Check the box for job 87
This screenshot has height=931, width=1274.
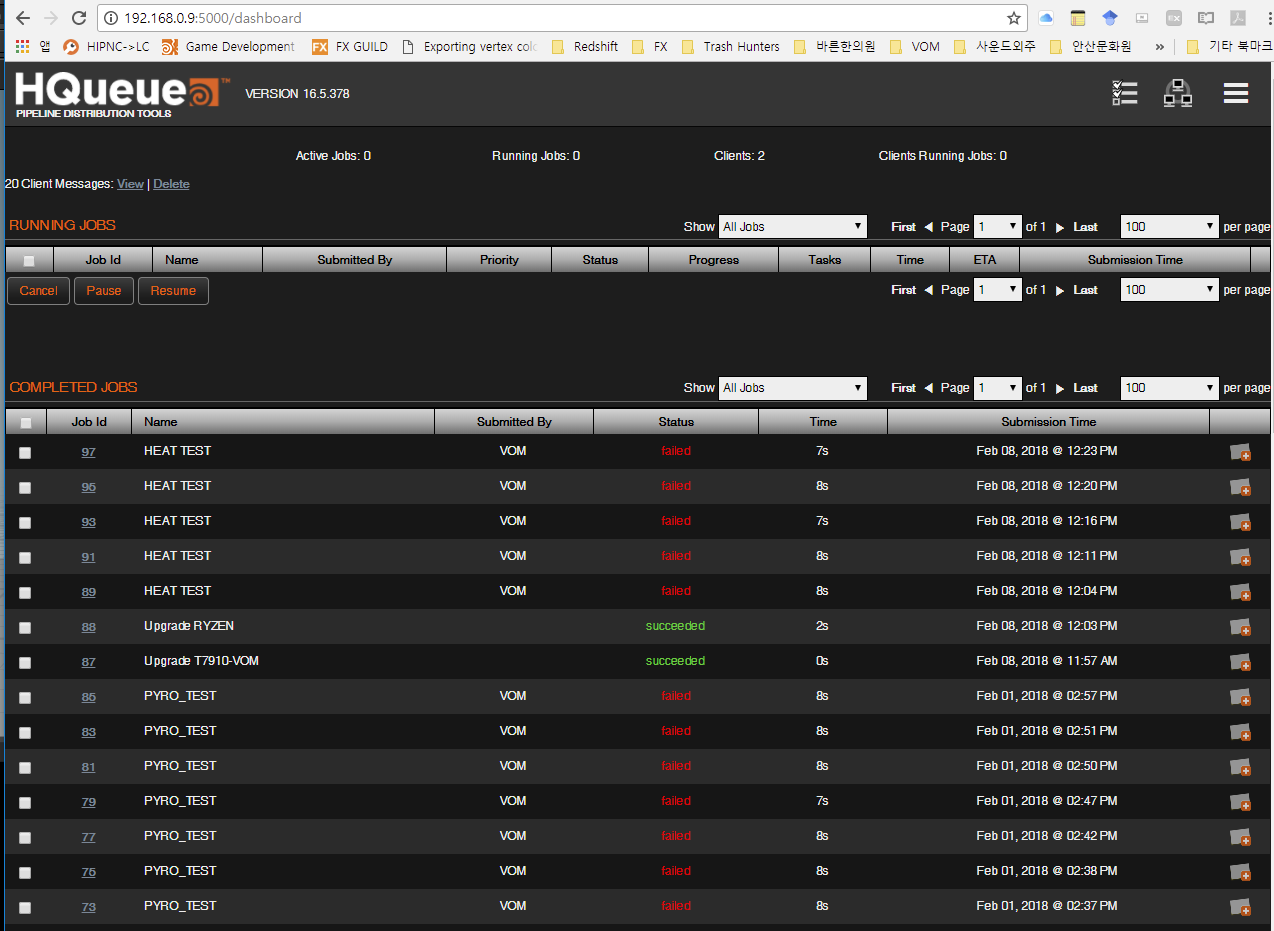(25, 663)
